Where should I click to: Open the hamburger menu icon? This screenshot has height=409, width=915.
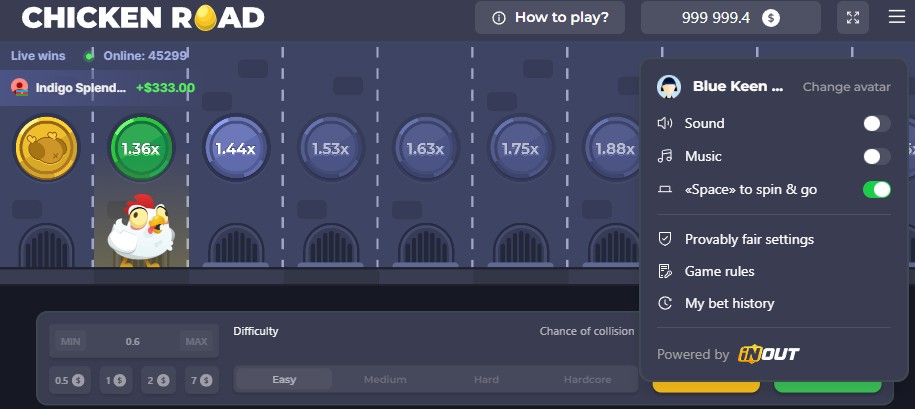point(896,17)
